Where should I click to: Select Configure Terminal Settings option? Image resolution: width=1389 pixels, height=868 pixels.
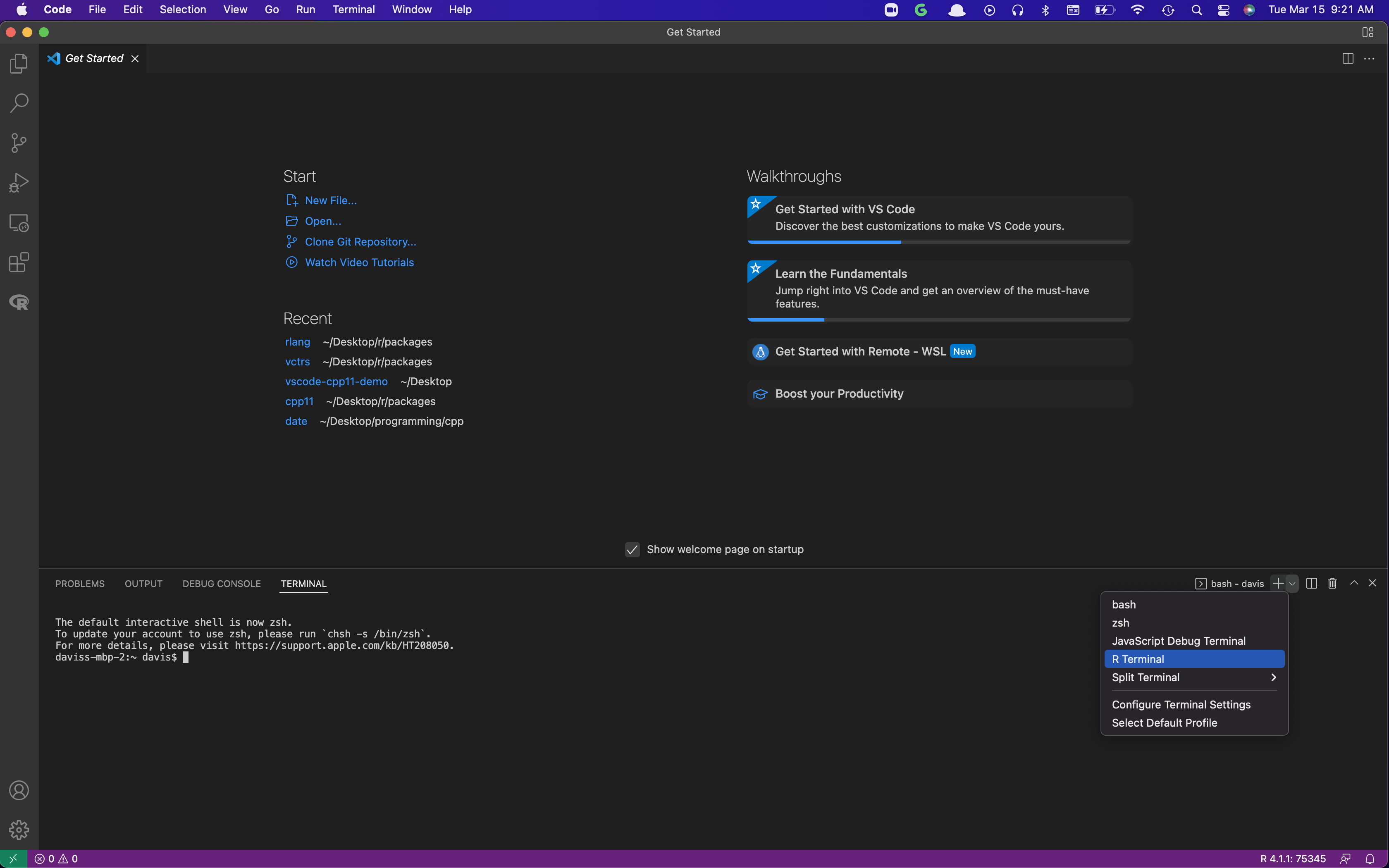(x=1181, y=704)
